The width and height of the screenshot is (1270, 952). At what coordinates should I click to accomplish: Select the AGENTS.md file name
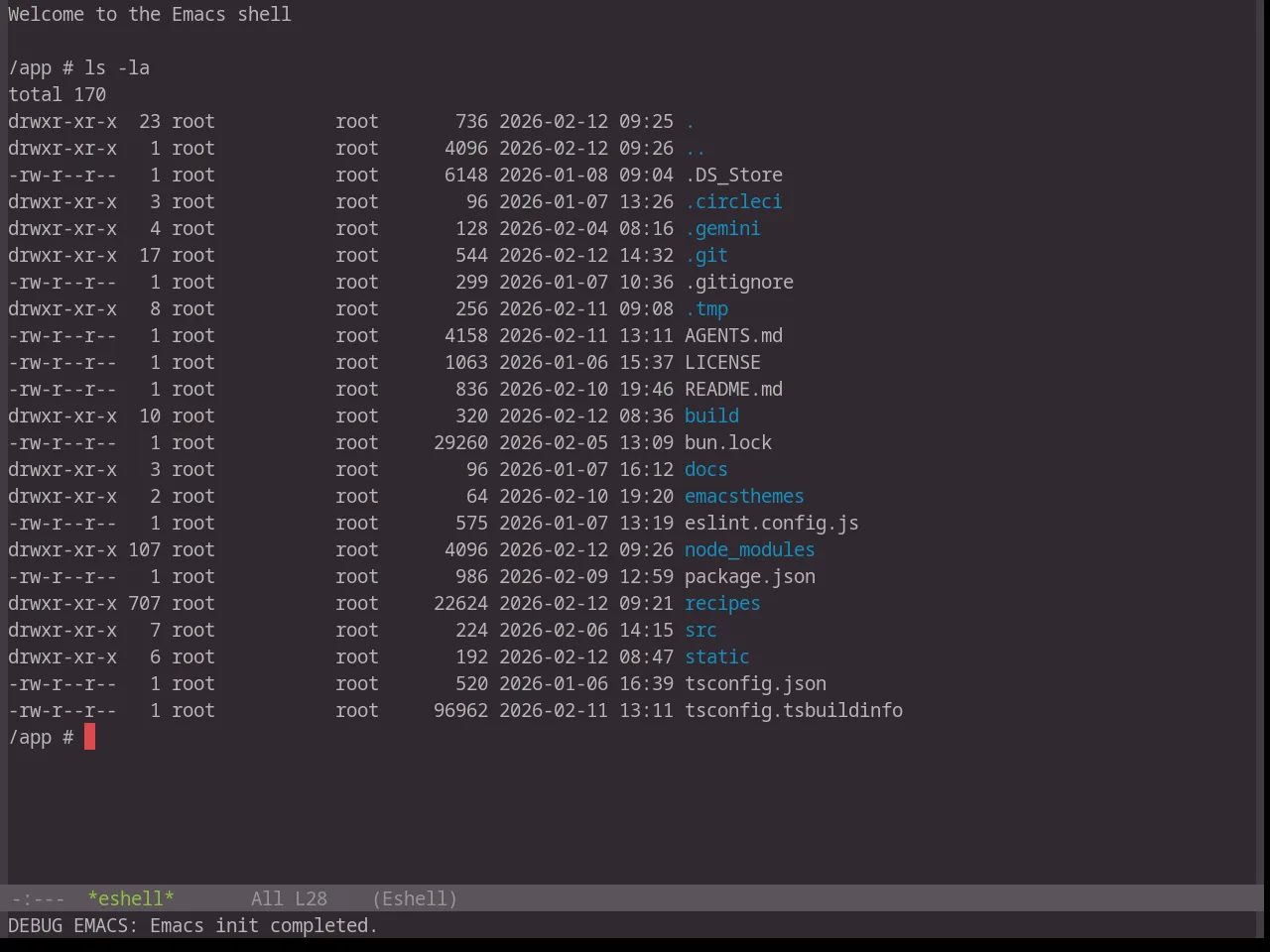pyautogui.click(x=733, y=335)
